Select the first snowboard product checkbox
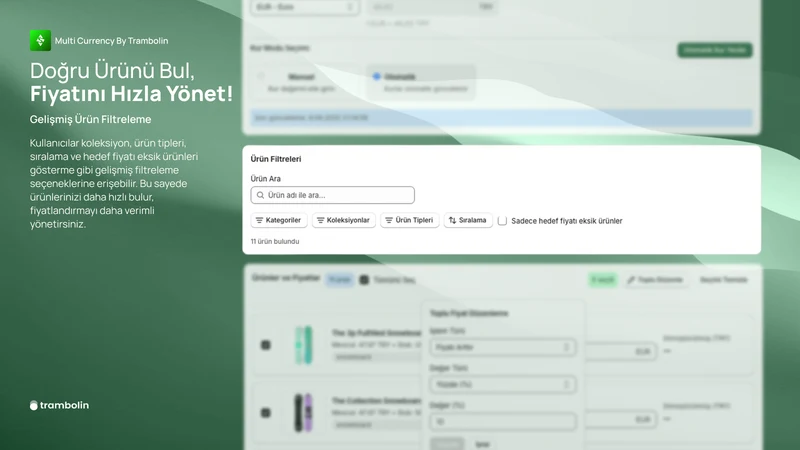Viewport: 800px width, 450px height. (x=266, y=345)
